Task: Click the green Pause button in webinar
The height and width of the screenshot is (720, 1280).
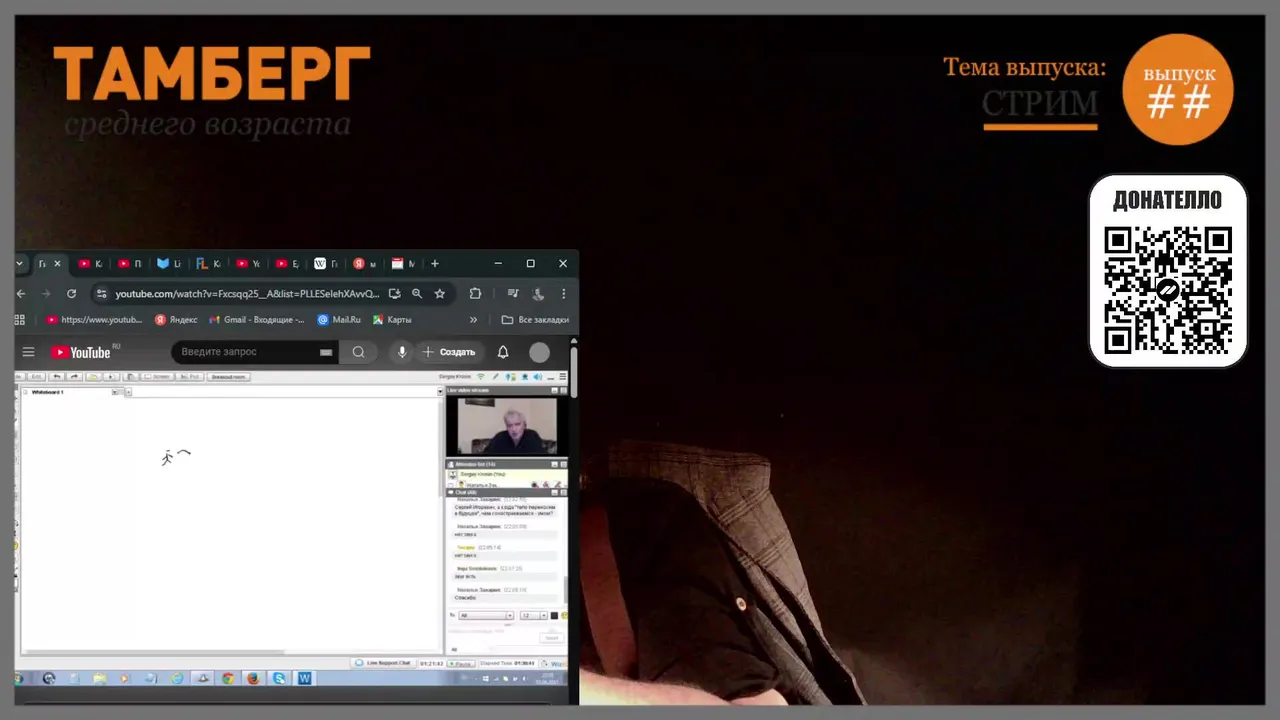Action: coord(461,663)
